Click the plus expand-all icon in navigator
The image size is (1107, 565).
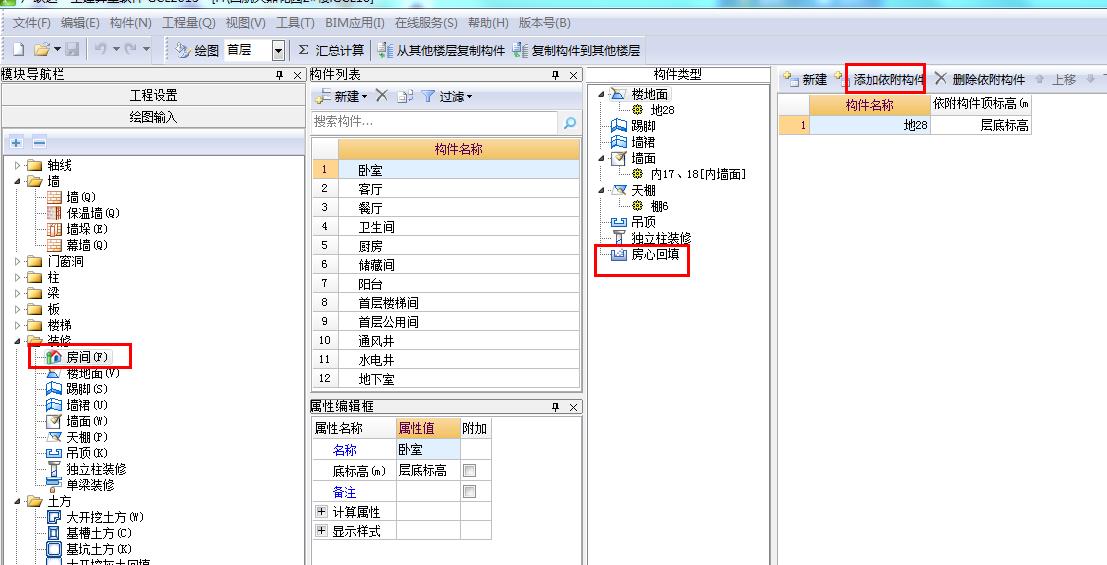[17, 143]
